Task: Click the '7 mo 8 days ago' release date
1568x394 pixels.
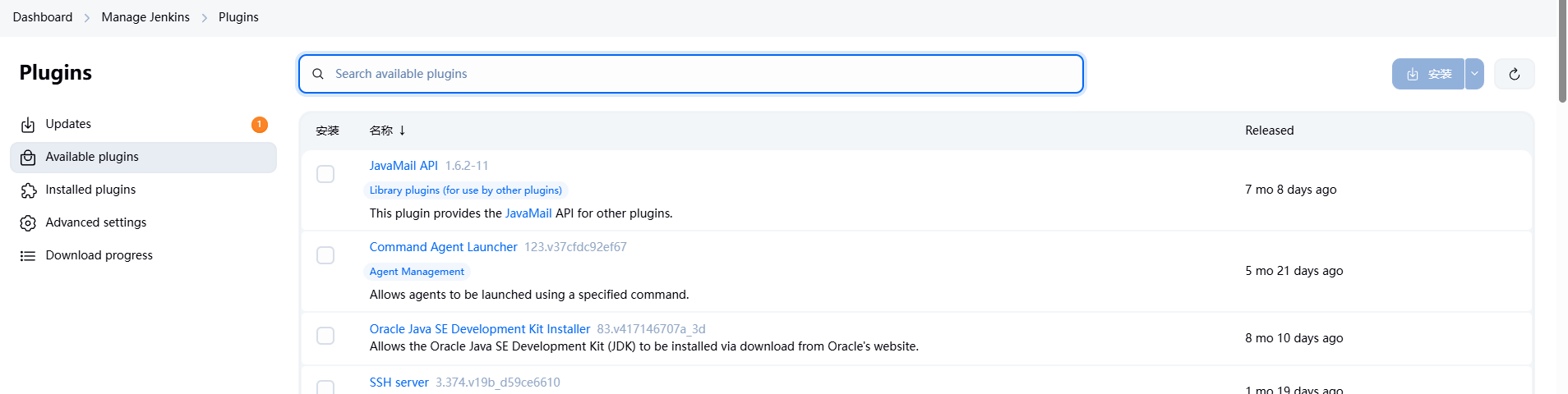Action: [1290, 190]
